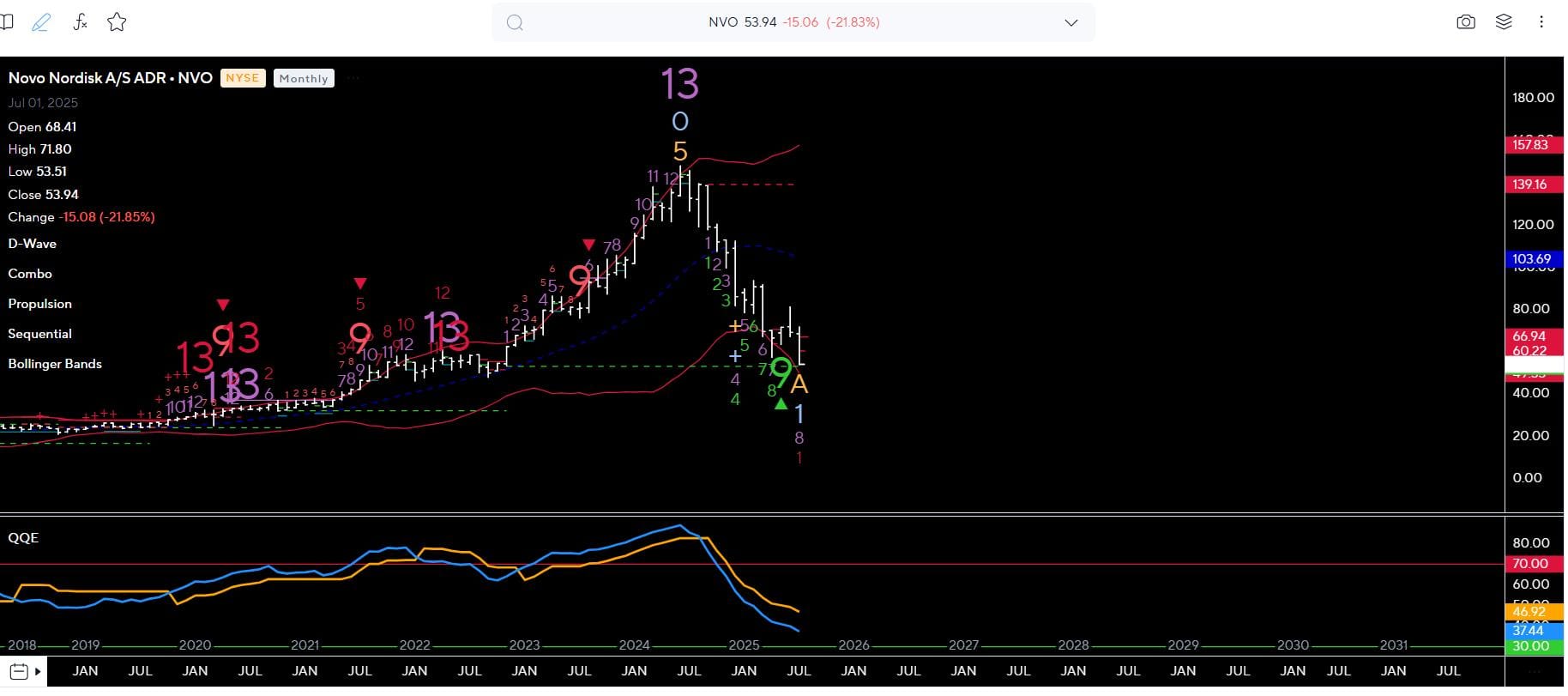The width and height of the screenshot is (1568, 696).
Task: Expand the symbol search dropdown chevron
Action: (x=1070, y=23)
